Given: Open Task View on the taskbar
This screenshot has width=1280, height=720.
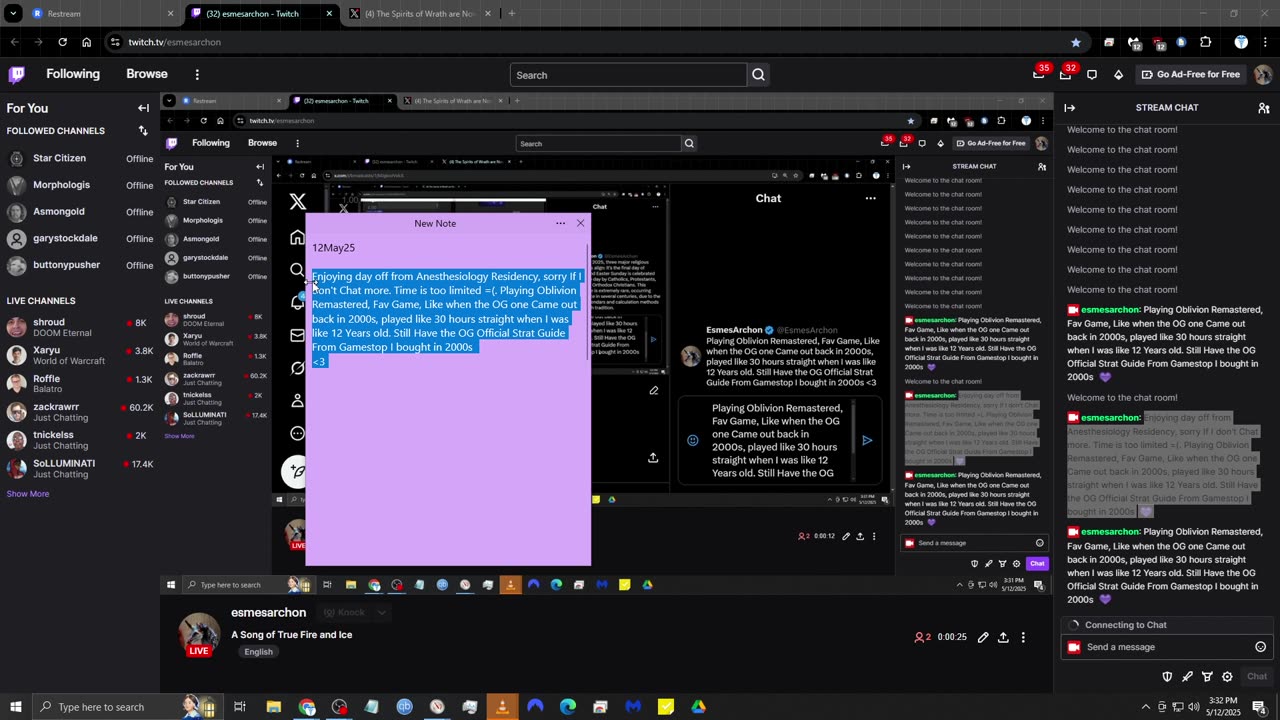Looking at the screenshot, I should point(240,707).
